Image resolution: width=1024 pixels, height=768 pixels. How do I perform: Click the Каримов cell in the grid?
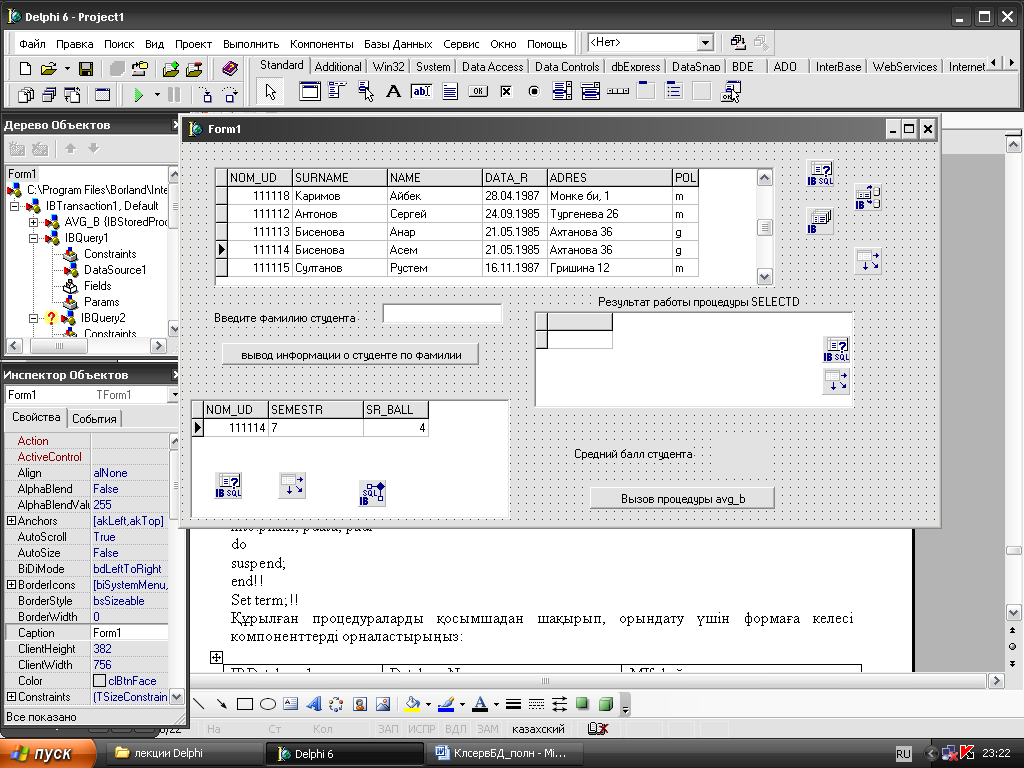coord(339,196)
